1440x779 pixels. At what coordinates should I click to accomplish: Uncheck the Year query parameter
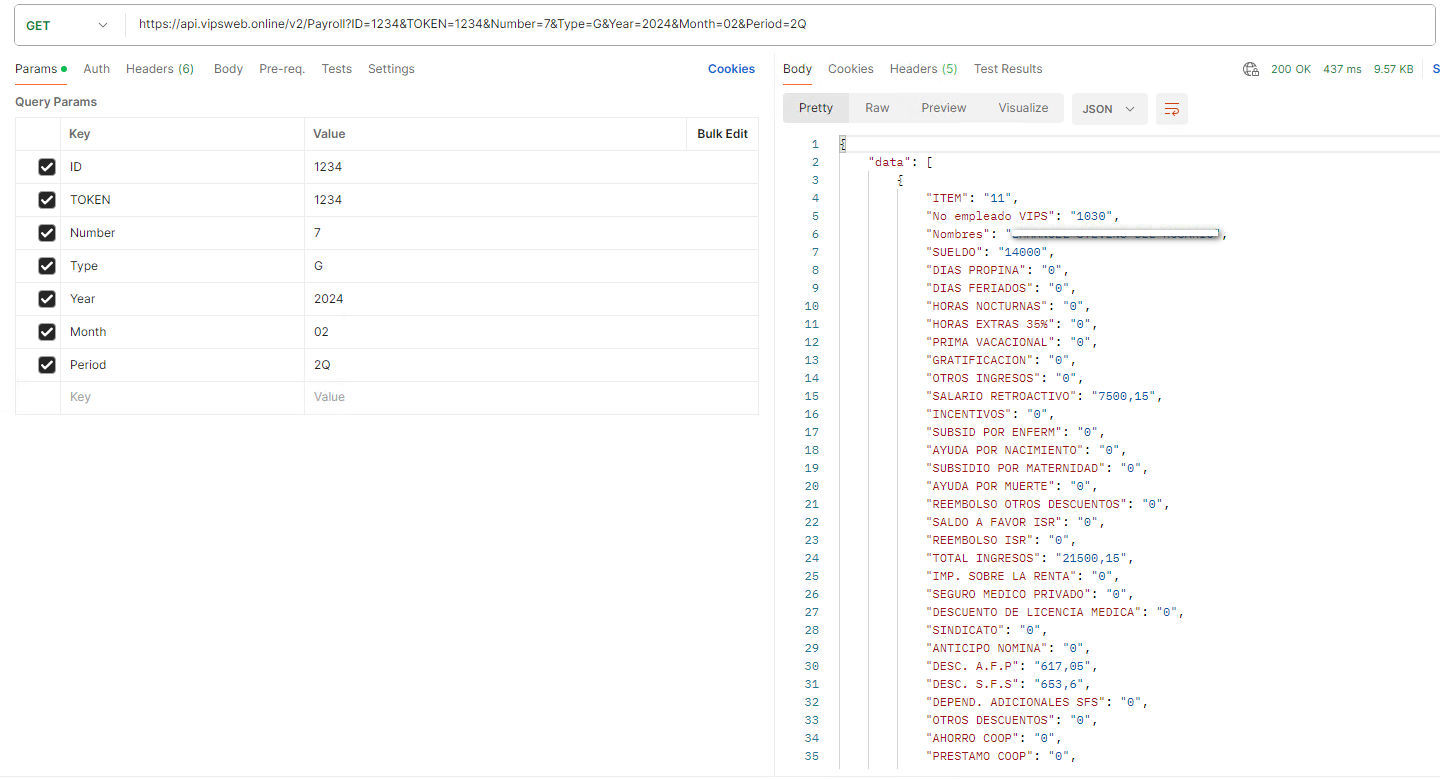(46, 299)
